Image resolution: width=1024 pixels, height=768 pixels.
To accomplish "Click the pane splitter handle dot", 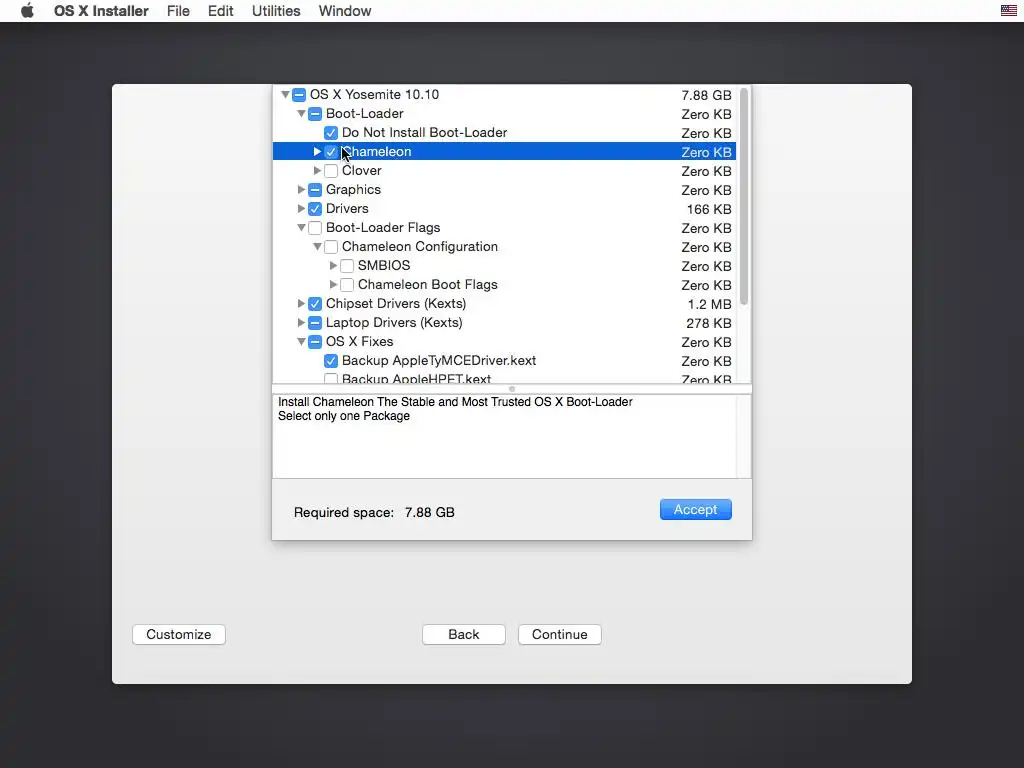I will [x=512, y=389].
